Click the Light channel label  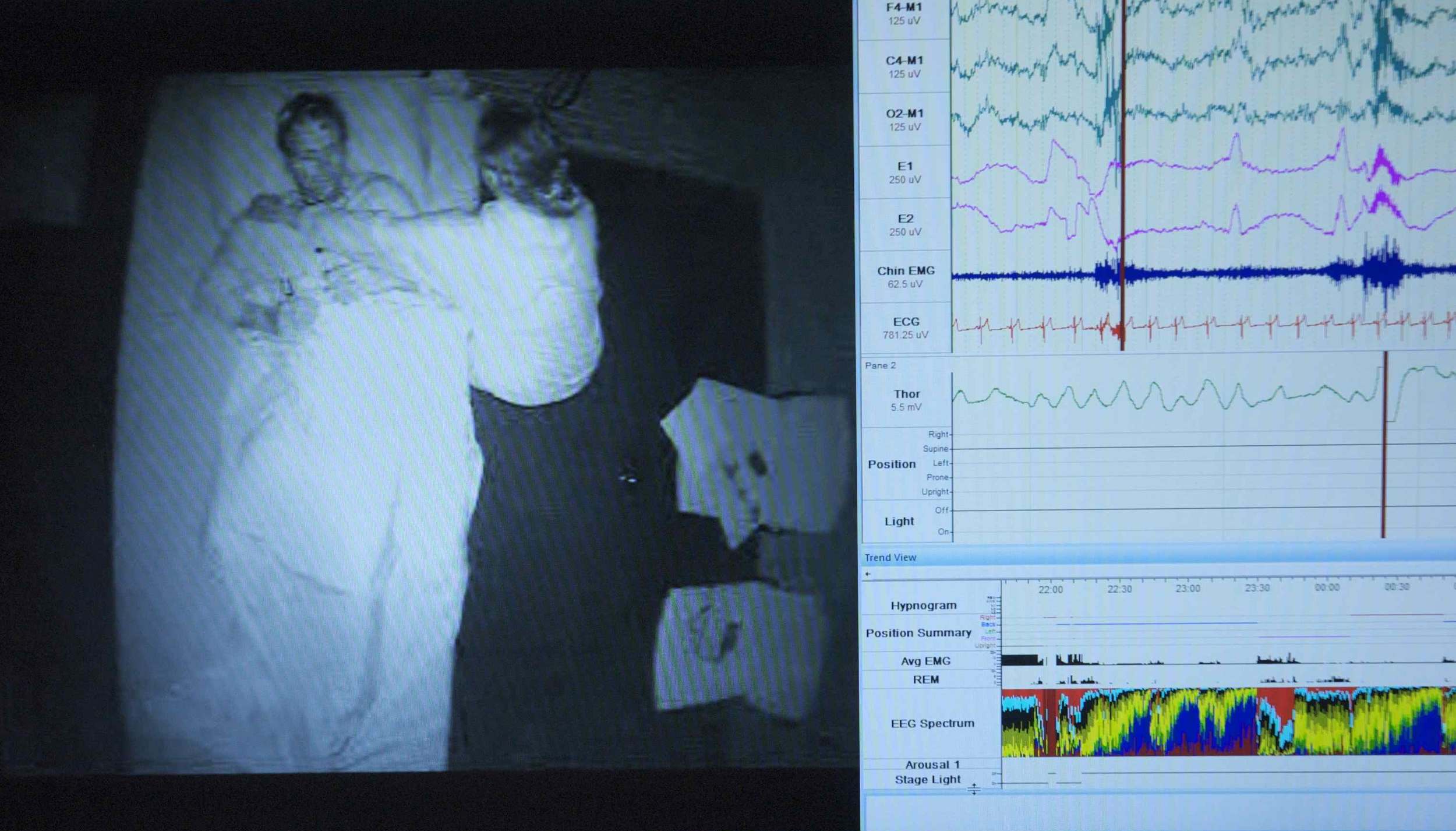899,522
